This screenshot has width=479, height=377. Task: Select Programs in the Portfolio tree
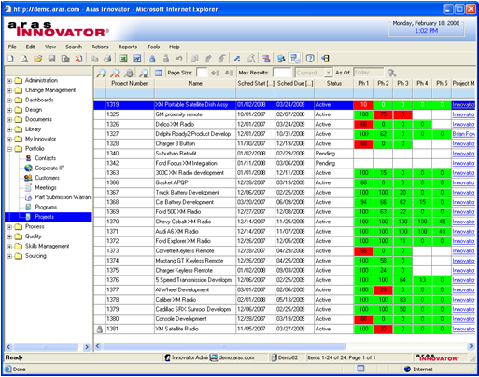click(46, 207)
